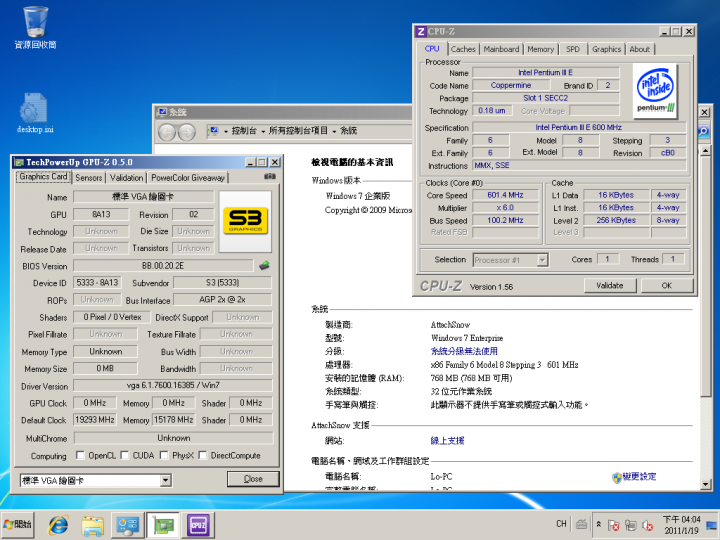Viewport: 720px width, 540px height.
Task: Enable the OpenCL checkbox
Action: click(80, 455)
